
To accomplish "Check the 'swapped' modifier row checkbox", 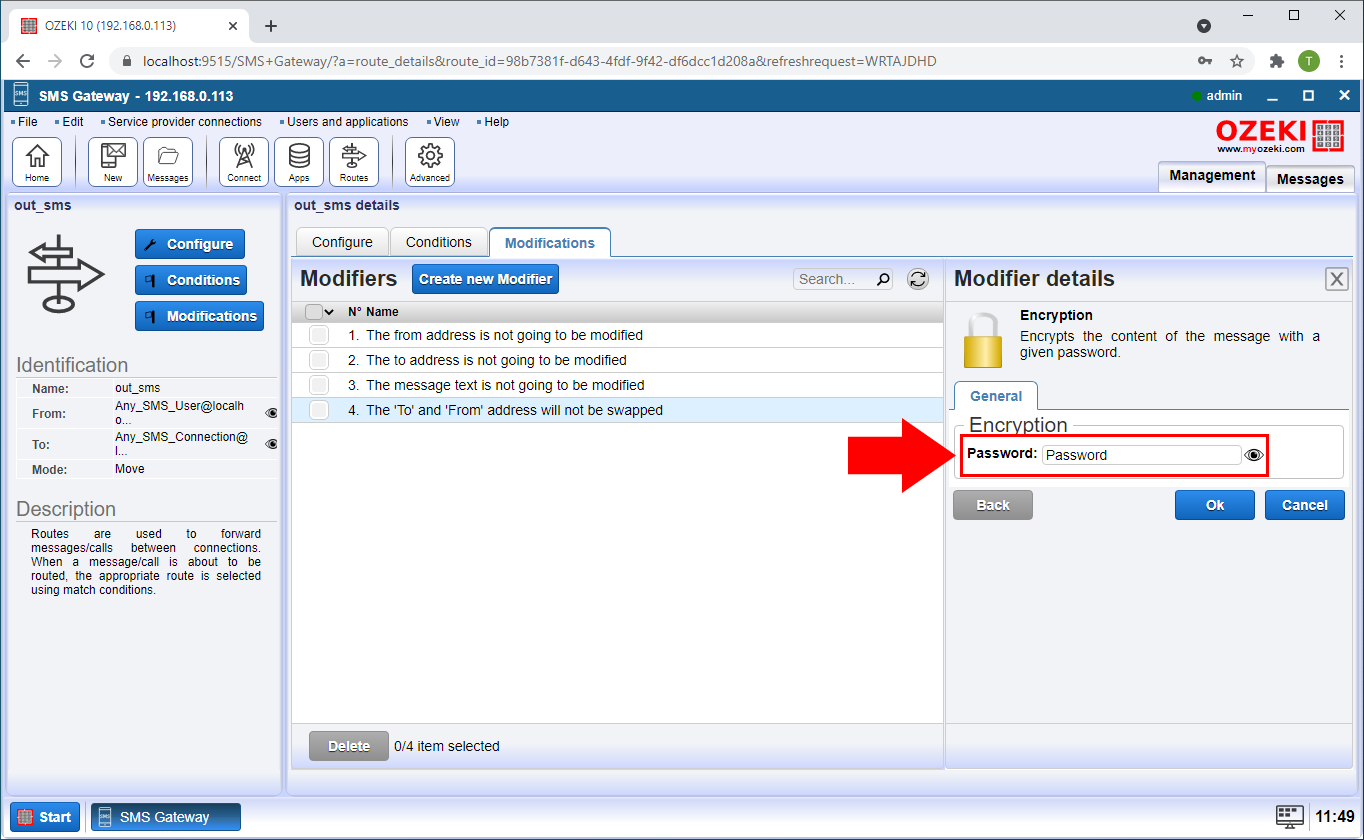I will (319, 410).
